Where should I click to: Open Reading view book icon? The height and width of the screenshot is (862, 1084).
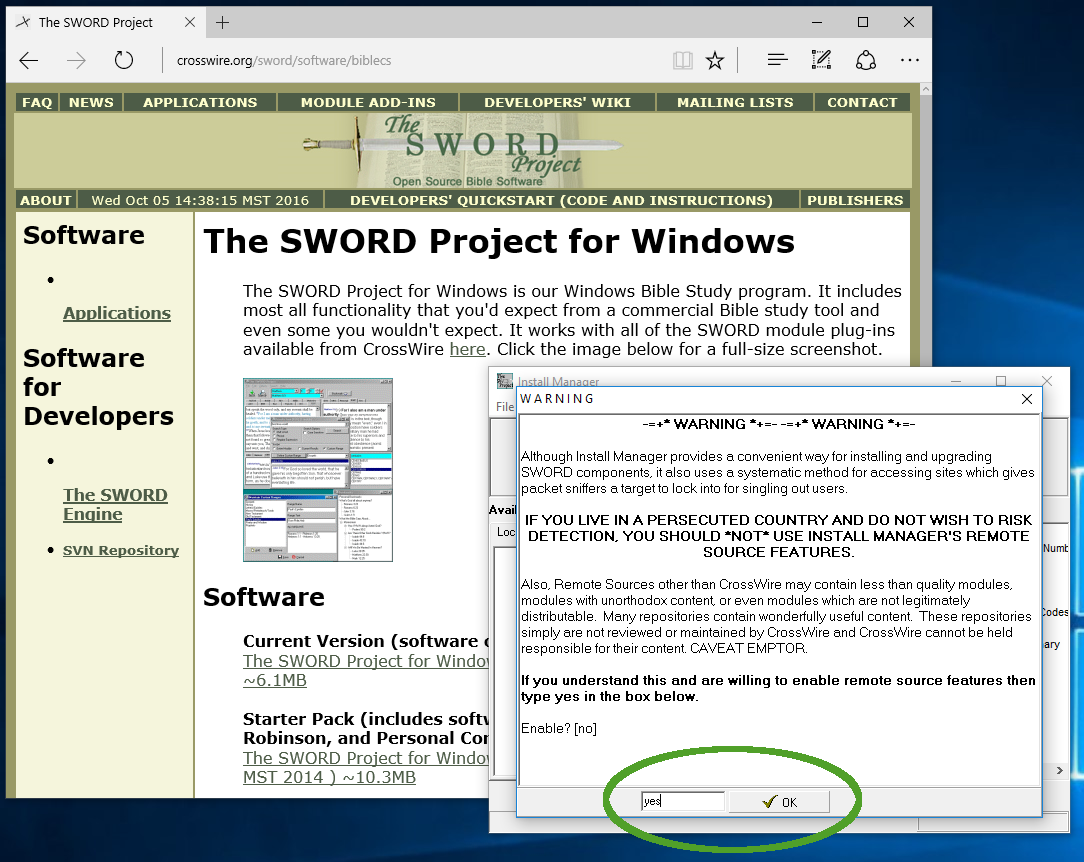(683, 61)
